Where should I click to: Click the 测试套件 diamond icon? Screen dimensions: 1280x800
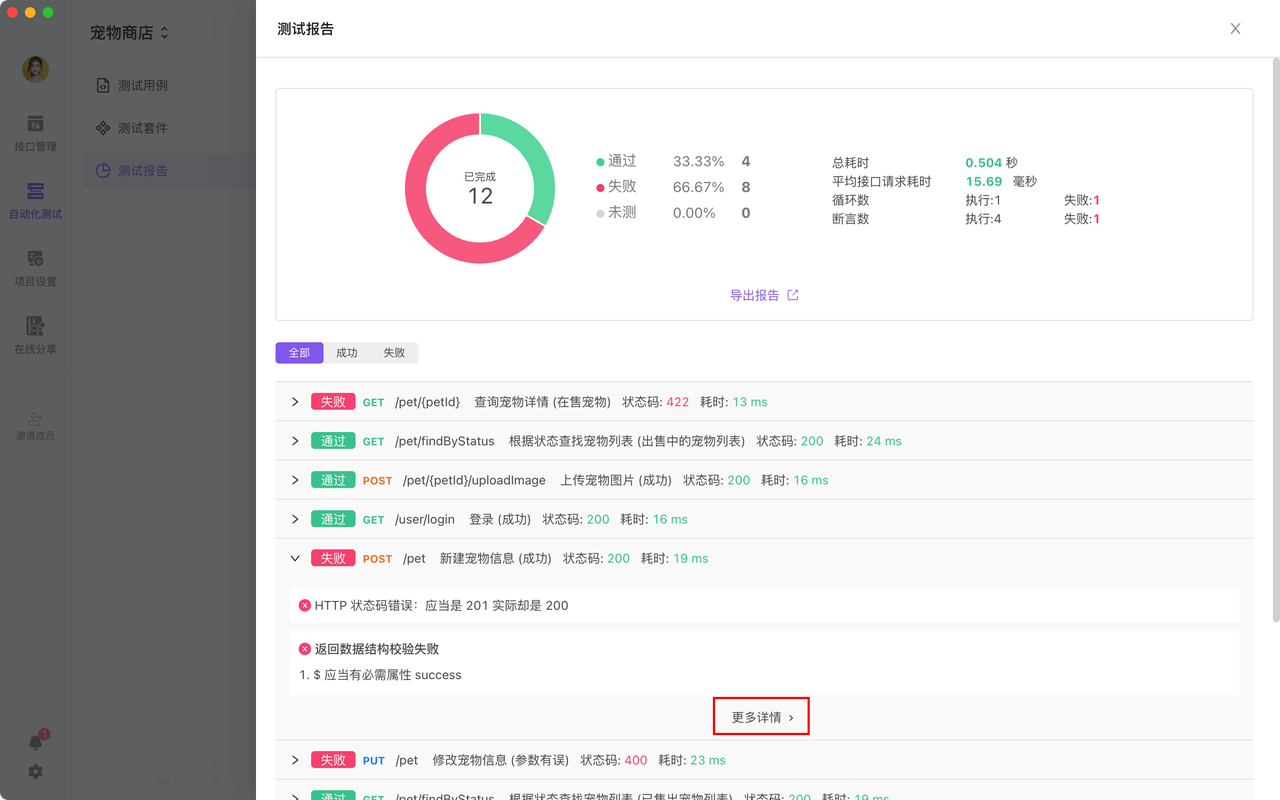pos(101,127)
